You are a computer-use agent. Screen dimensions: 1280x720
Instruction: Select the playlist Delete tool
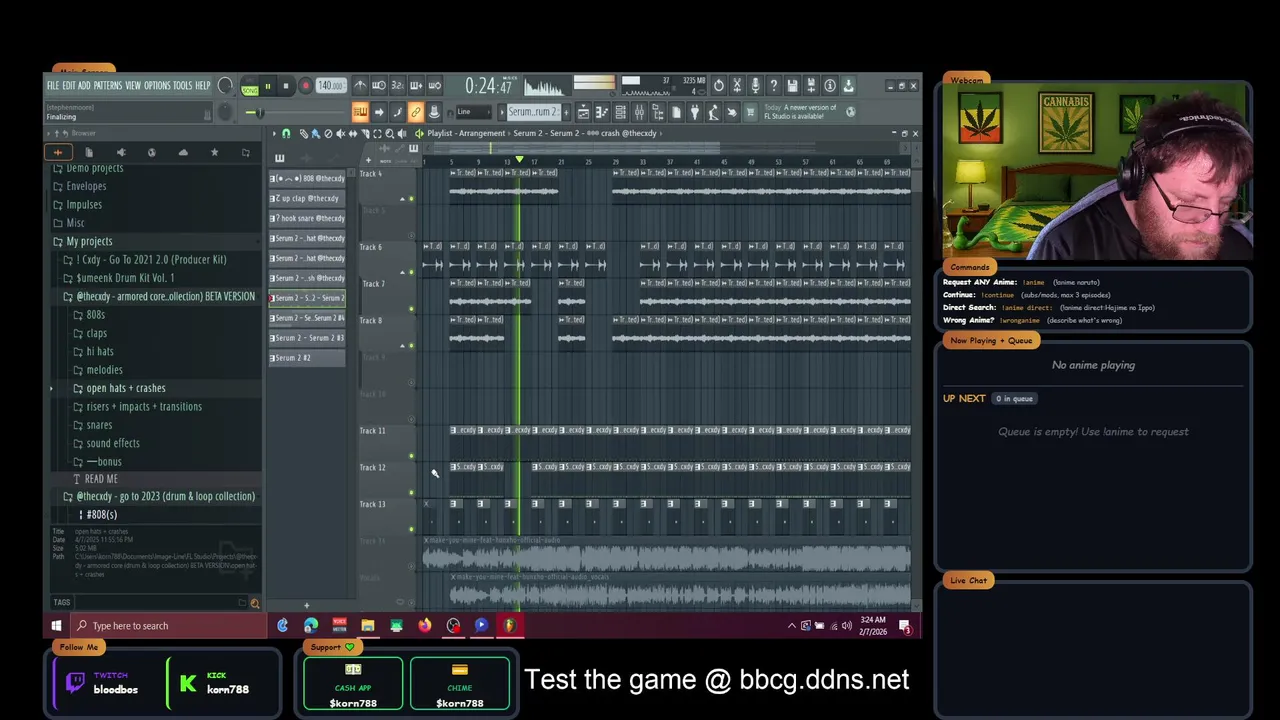click(328, 134)
